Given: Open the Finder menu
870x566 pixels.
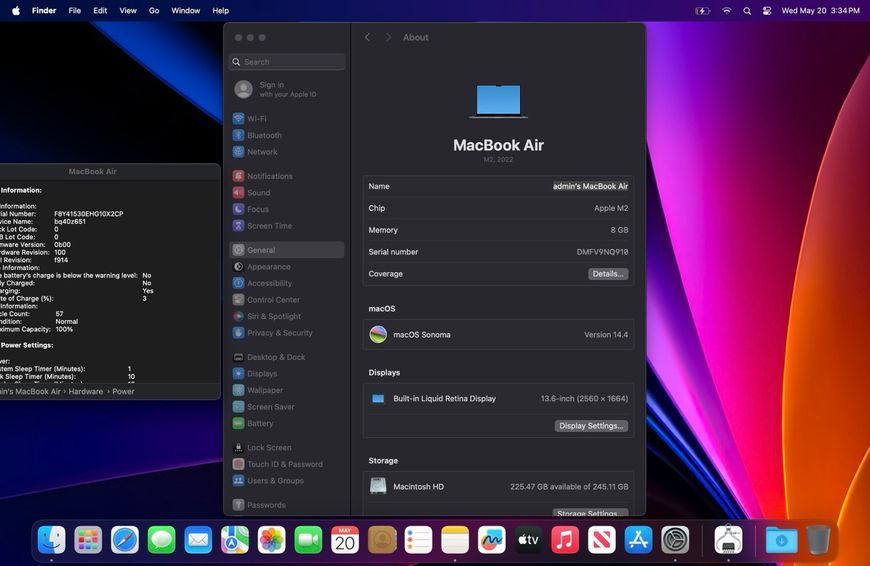Looking at the screenshot, I should pyautogui.click(x=44, y=11).
